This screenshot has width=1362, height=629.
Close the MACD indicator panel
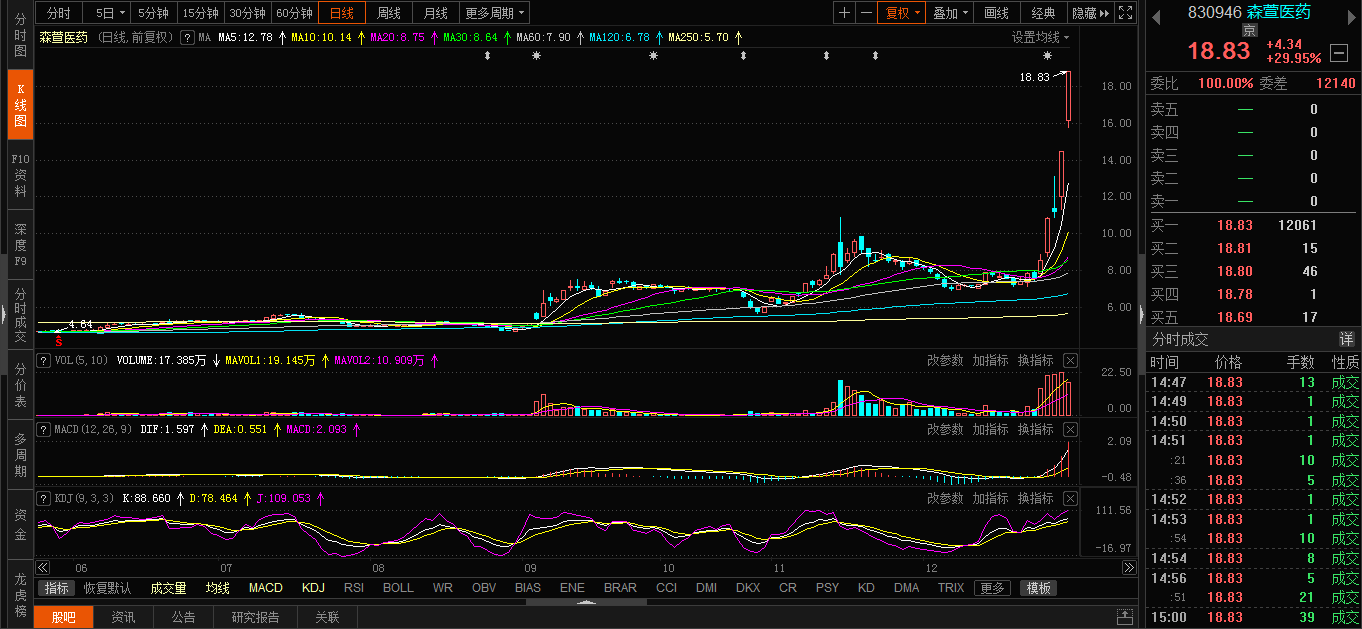pos(1070,429)
